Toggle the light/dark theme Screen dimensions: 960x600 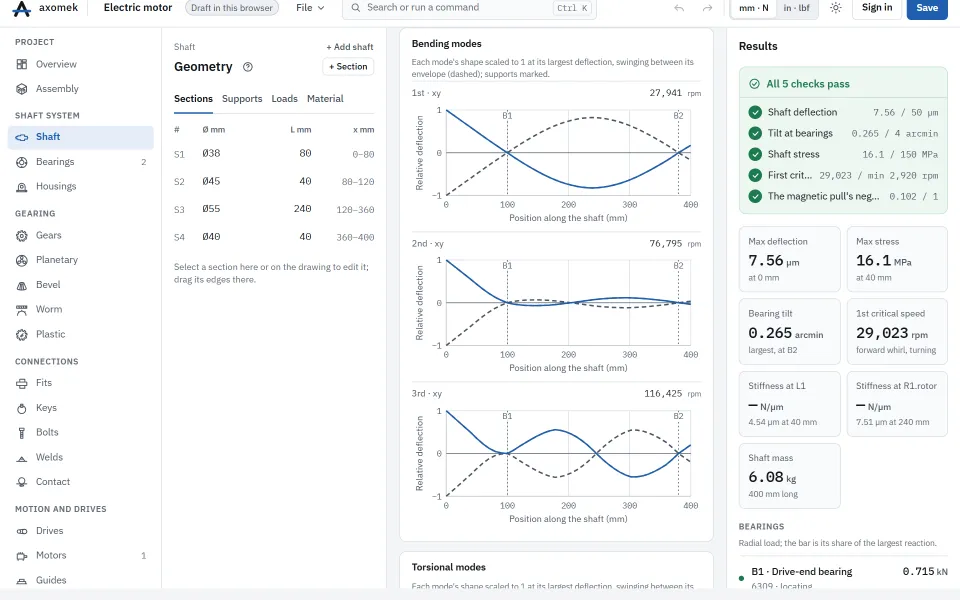tap(836, 8)
